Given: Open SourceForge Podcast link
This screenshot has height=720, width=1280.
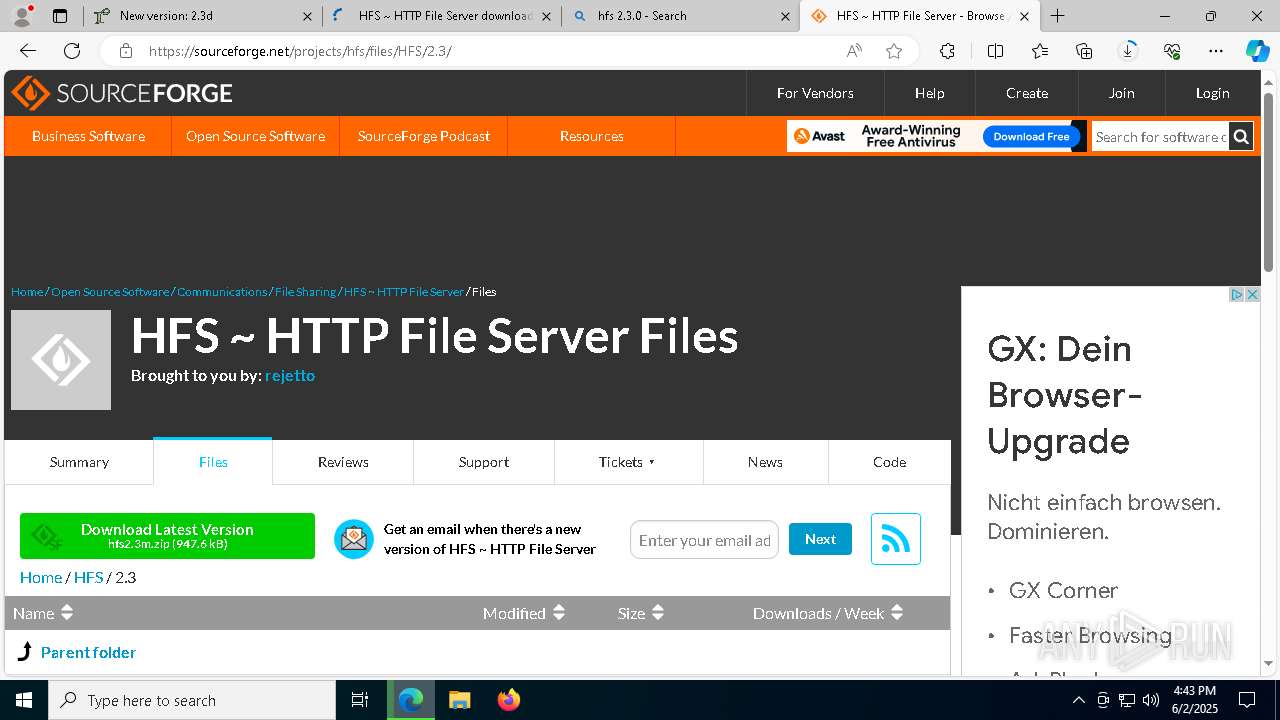Looking at the screenshot, I should point(424,136).
